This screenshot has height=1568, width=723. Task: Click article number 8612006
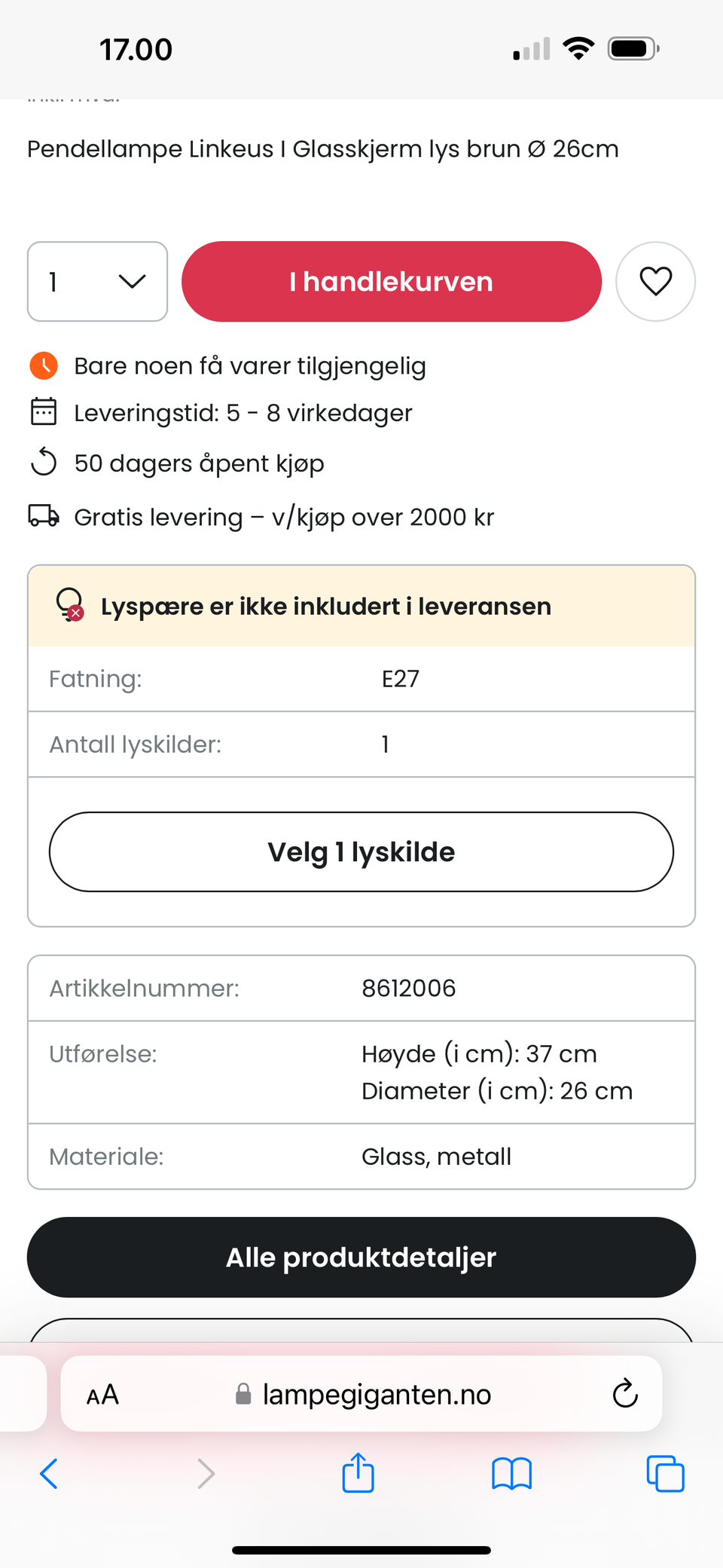(408, 988)
